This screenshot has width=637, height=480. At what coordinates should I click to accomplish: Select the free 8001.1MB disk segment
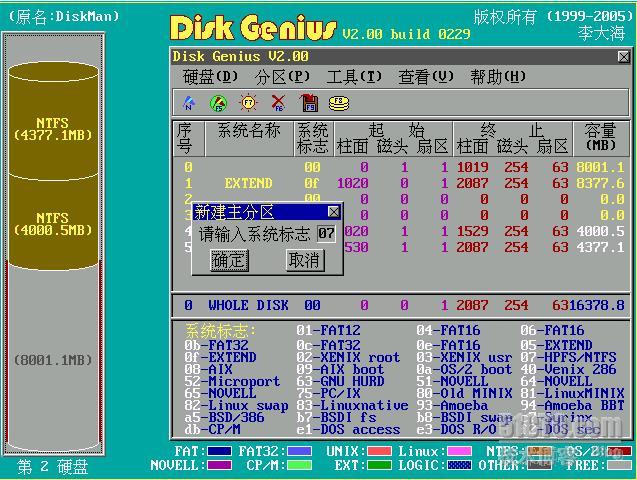(53, 360)
